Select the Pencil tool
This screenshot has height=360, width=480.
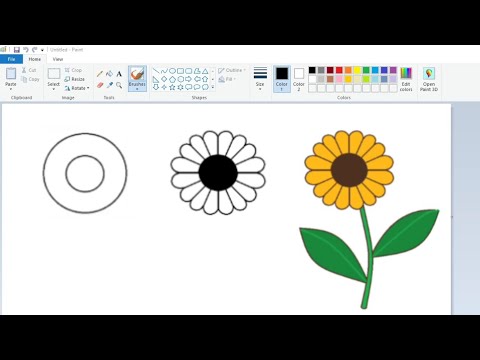[100, 74]
